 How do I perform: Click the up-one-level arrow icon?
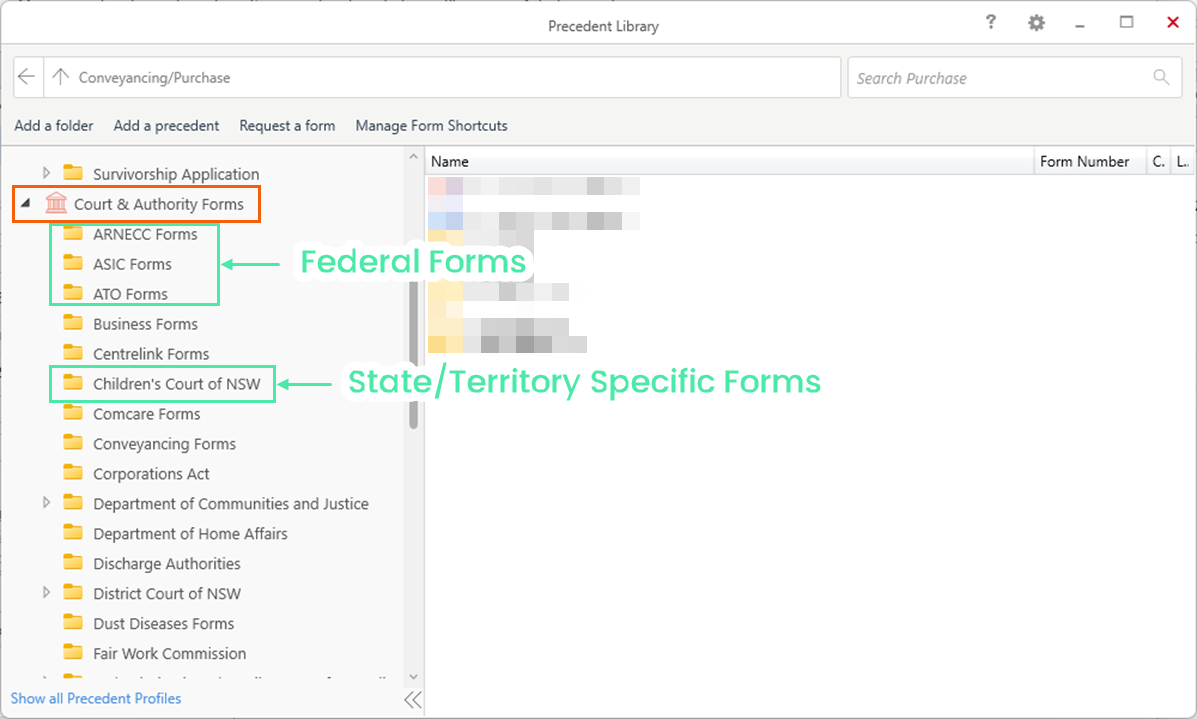click(60, 77)
